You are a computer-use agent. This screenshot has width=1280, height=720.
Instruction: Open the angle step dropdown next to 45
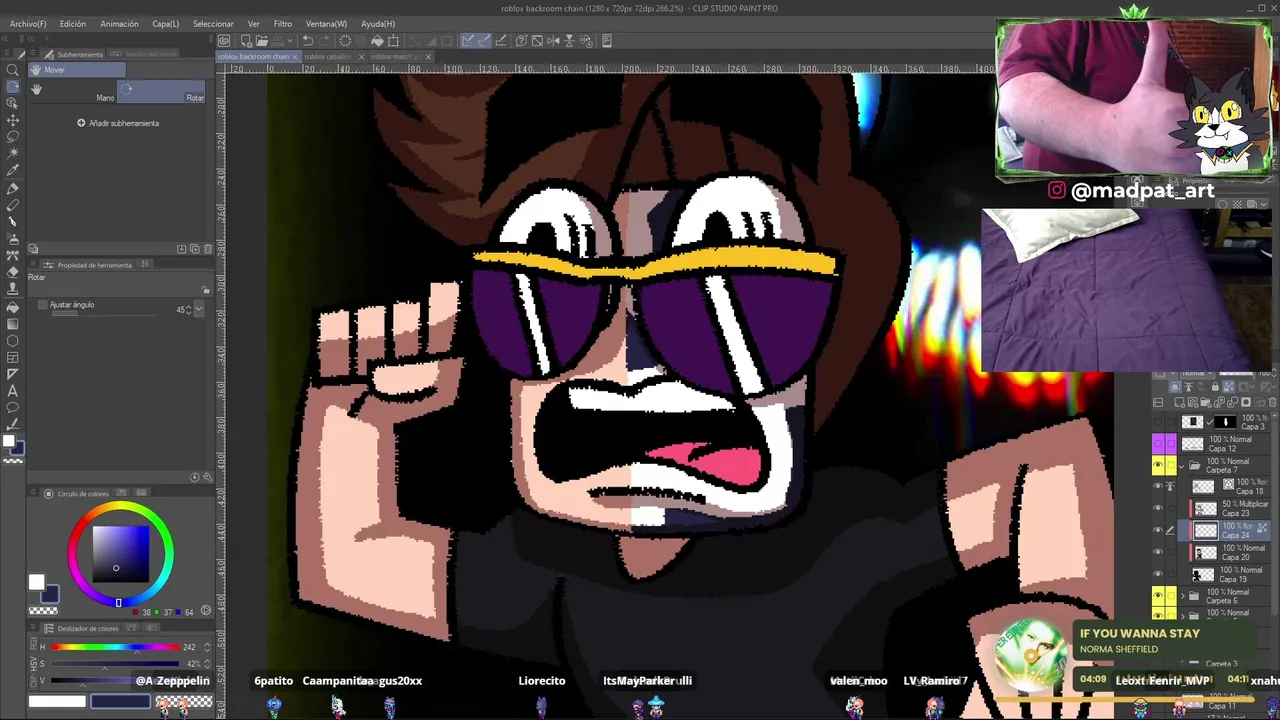pyautogui.click(x=199, y=310)
